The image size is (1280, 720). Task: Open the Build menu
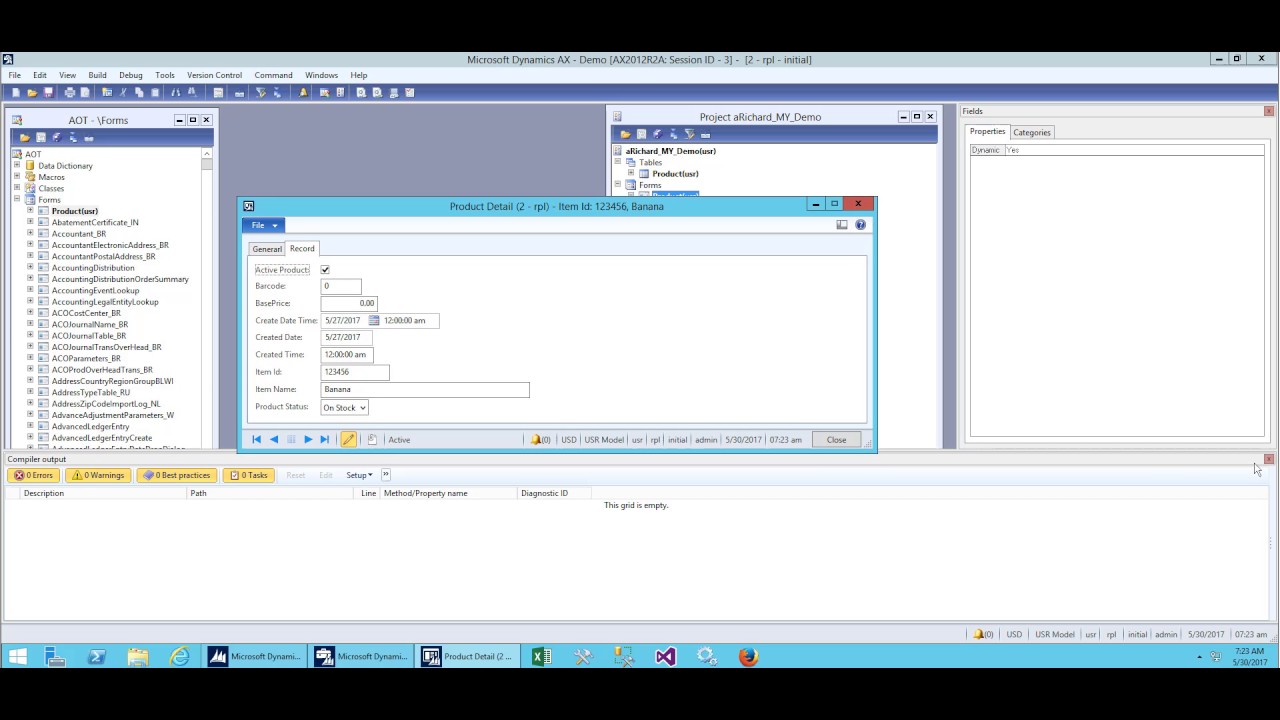[97, 75]
